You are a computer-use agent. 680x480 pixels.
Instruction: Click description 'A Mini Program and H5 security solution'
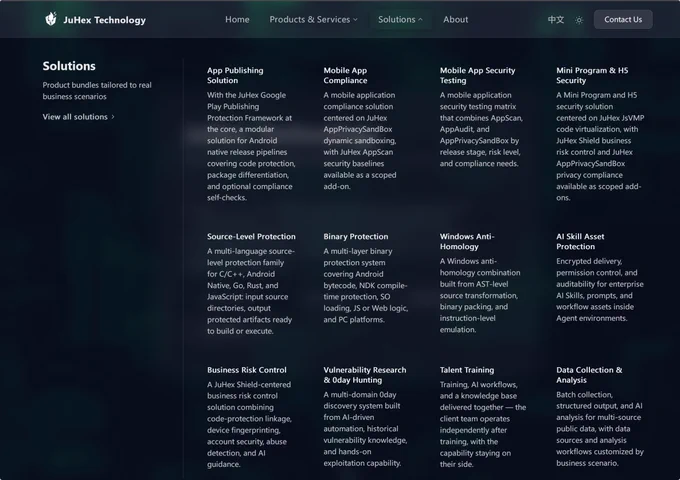coord(600,146)
